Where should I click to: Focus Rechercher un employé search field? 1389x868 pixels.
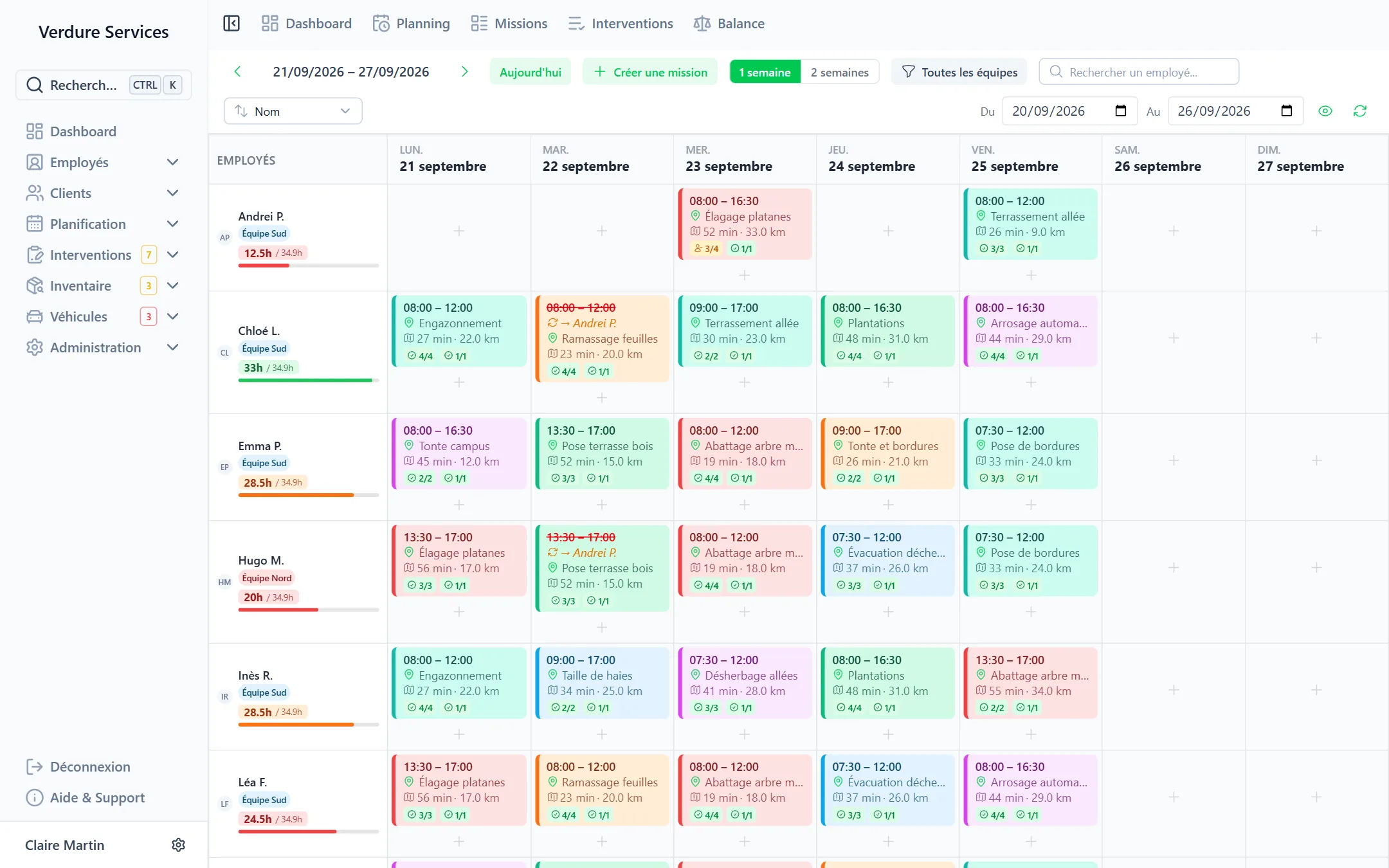click(1139, 72)
